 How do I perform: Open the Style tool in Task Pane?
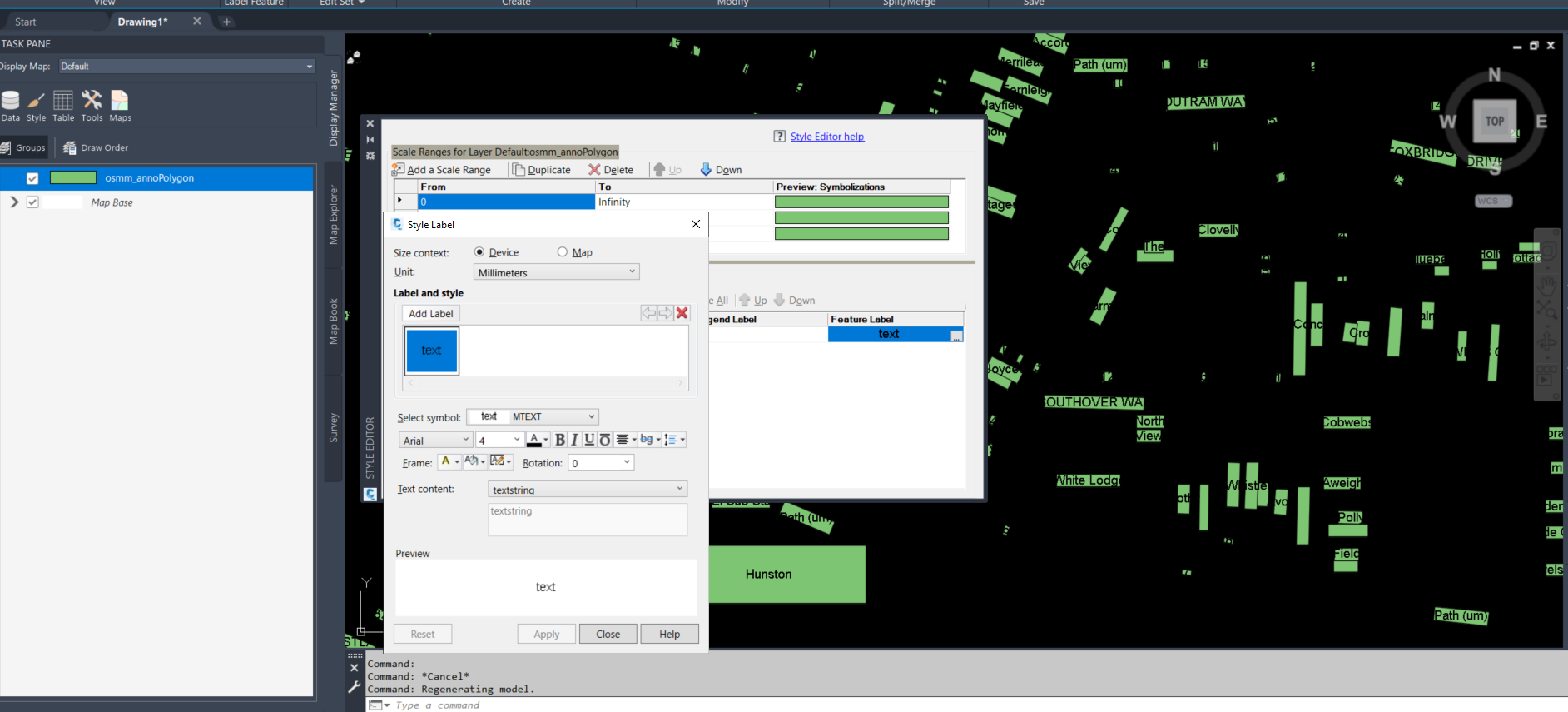coord(37,106)
